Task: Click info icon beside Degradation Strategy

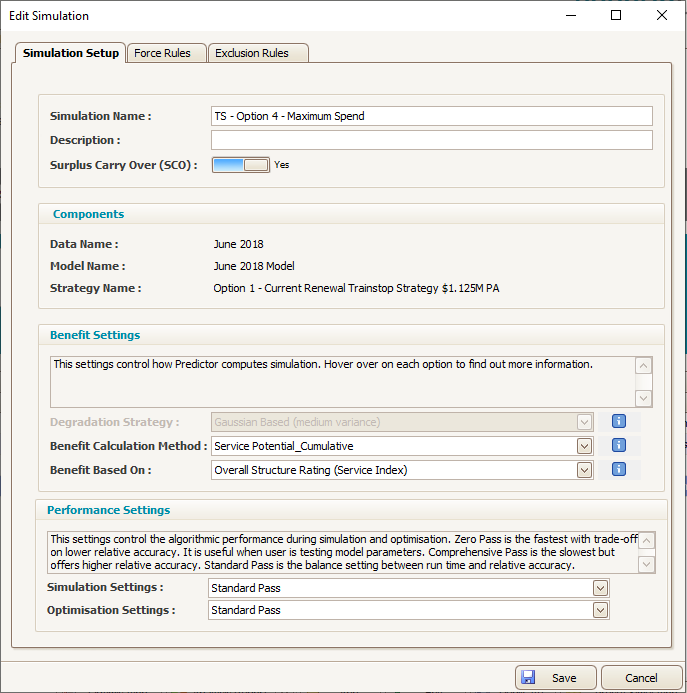Action: [618, 421]
